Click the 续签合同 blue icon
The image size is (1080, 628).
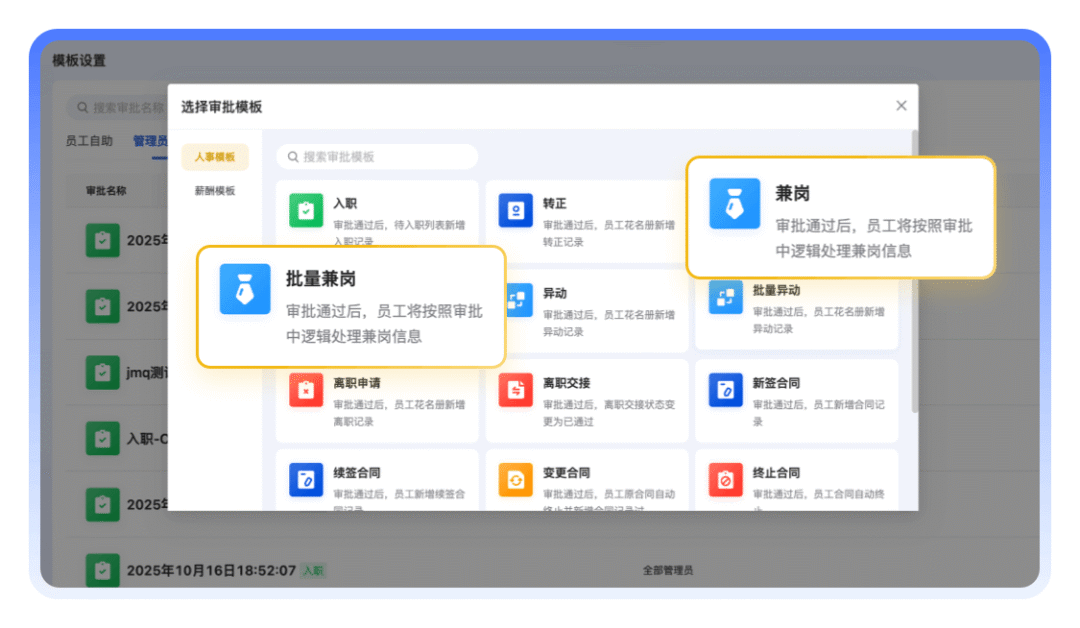click(306, 480)
